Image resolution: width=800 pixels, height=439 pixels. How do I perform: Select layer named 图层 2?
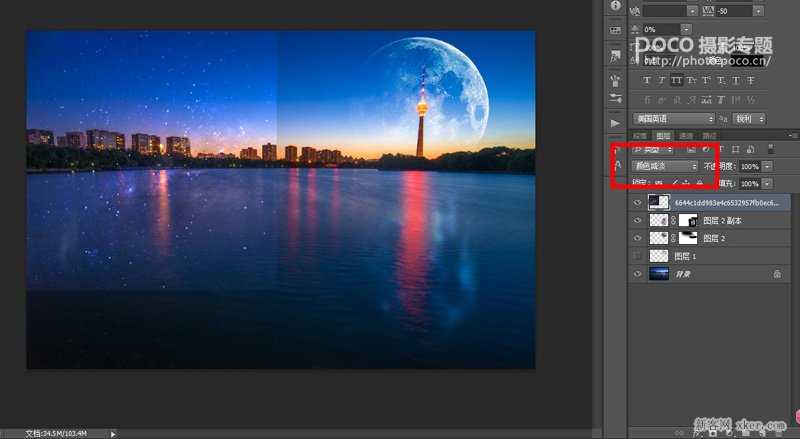click(x=714, y=238)
